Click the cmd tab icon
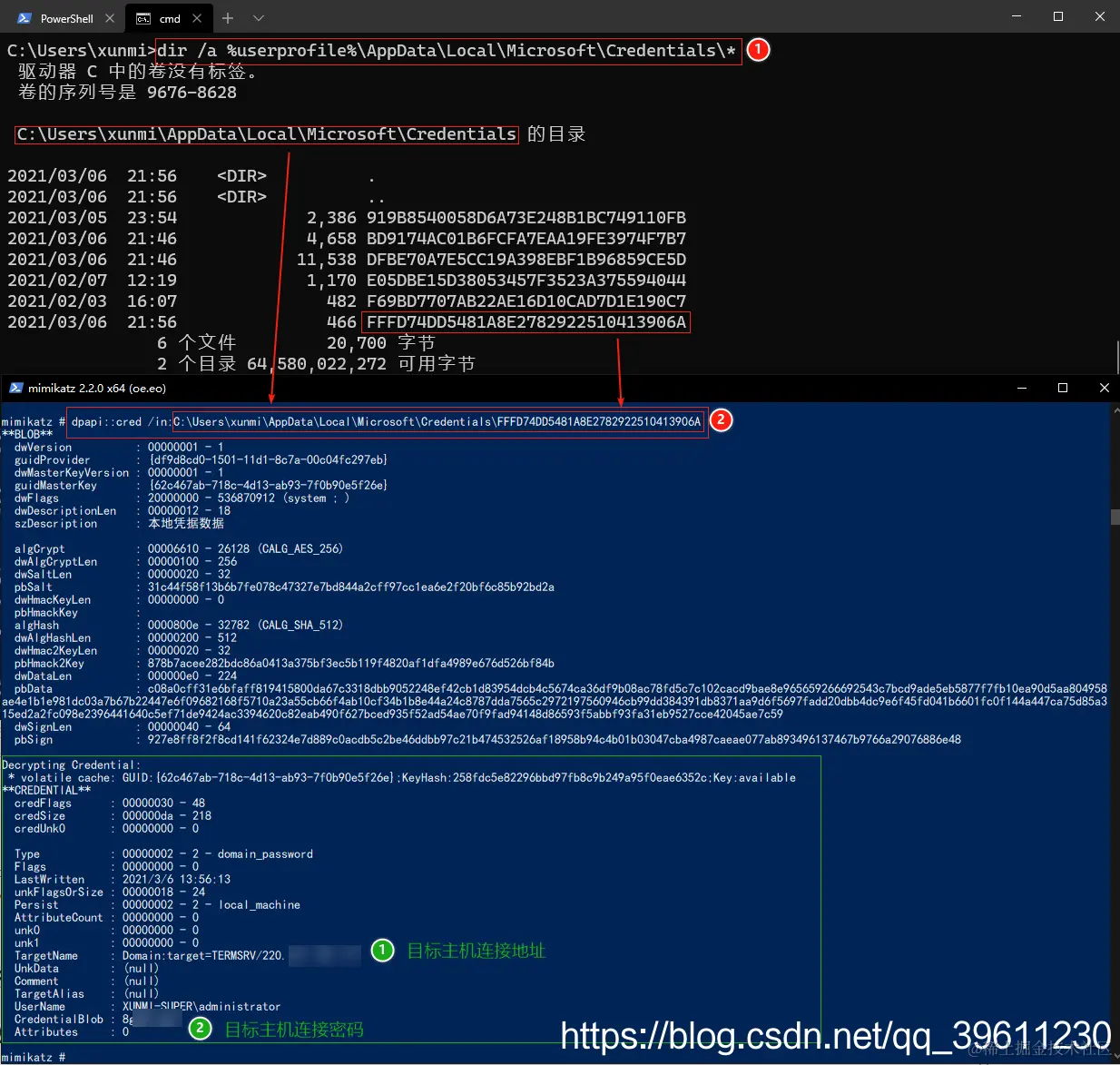The height and width of the screenshot is (1065, 1120). tap(143, 18)
